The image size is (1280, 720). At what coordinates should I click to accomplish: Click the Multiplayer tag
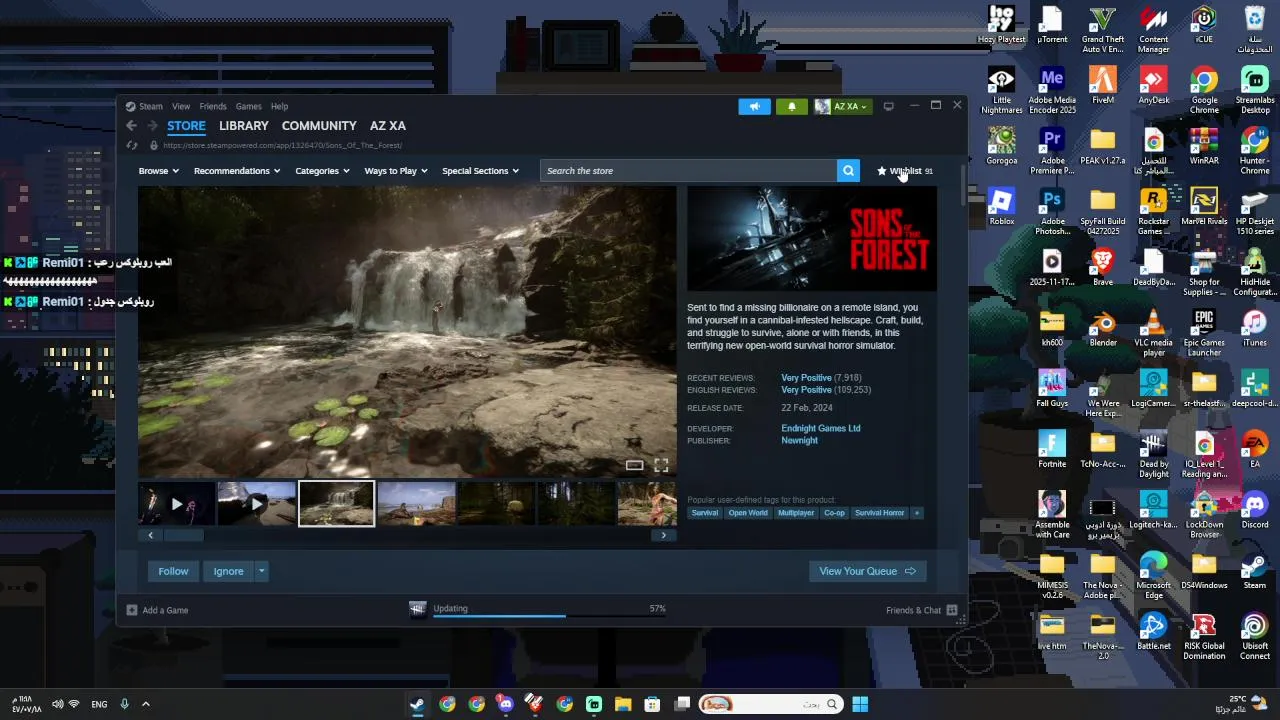tap(796, 513)
